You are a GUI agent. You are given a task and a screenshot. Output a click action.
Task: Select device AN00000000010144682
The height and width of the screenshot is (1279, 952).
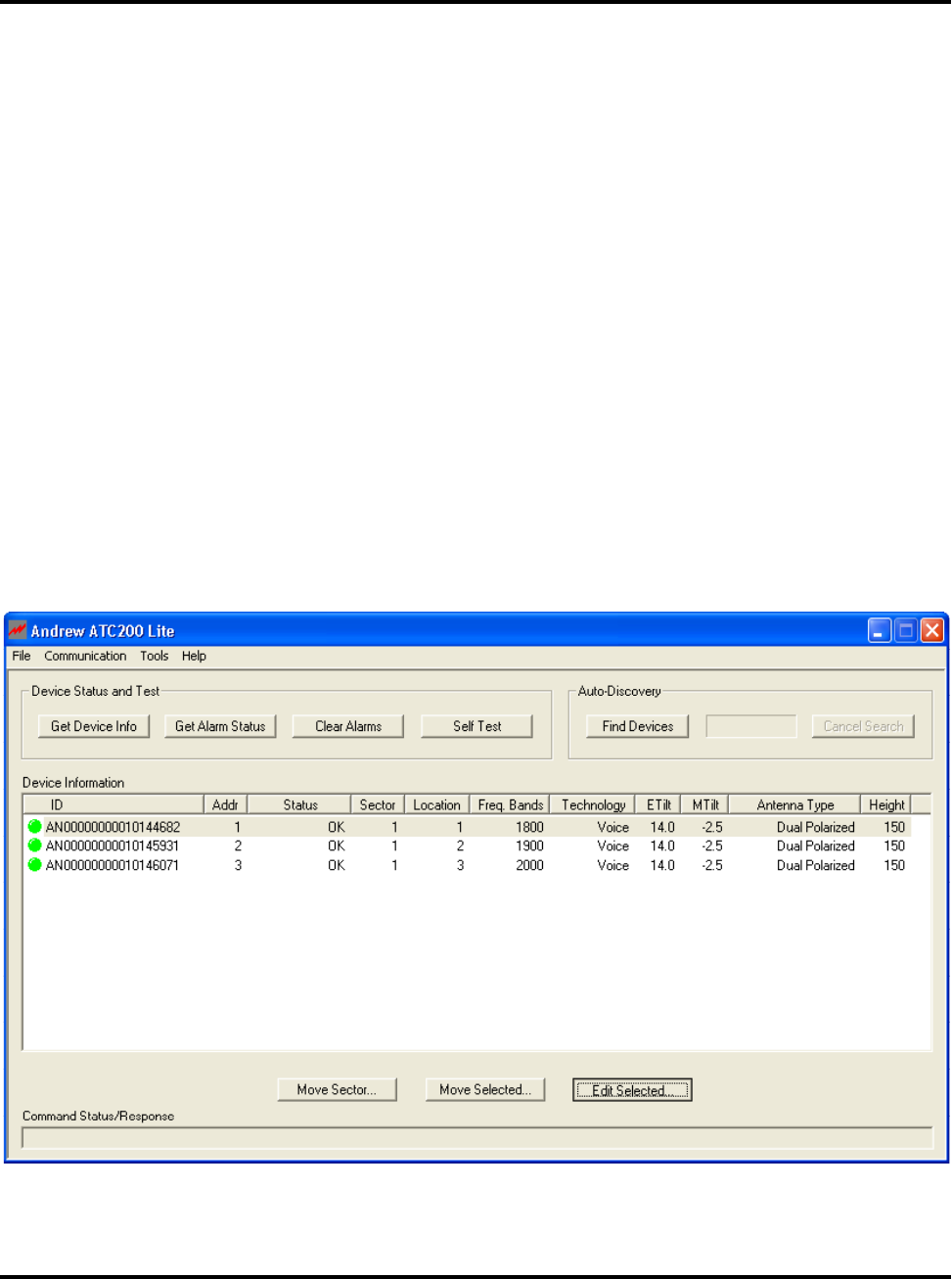[113, 827]
